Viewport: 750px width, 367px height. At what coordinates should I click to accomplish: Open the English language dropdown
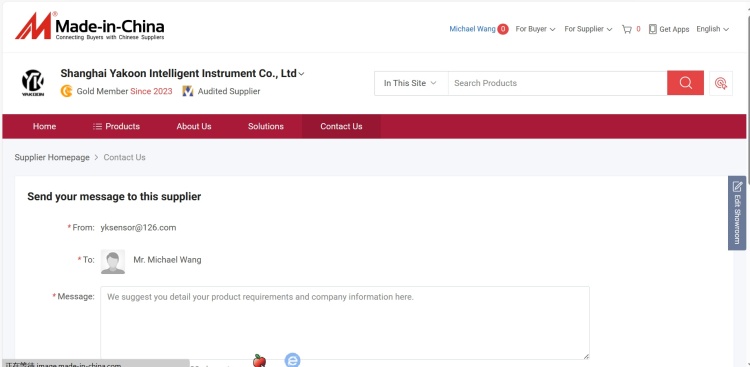click(x=712, y=29)
